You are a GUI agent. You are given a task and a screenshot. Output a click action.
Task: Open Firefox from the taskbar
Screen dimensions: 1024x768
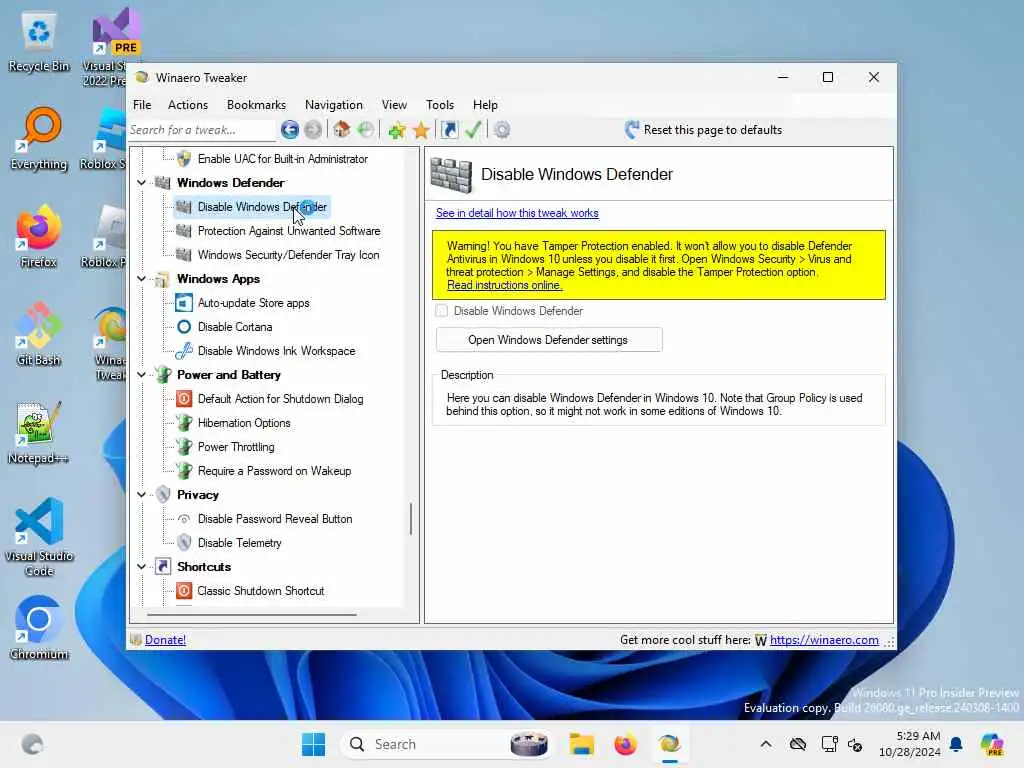pyautogui.click(x=626, y=744)
